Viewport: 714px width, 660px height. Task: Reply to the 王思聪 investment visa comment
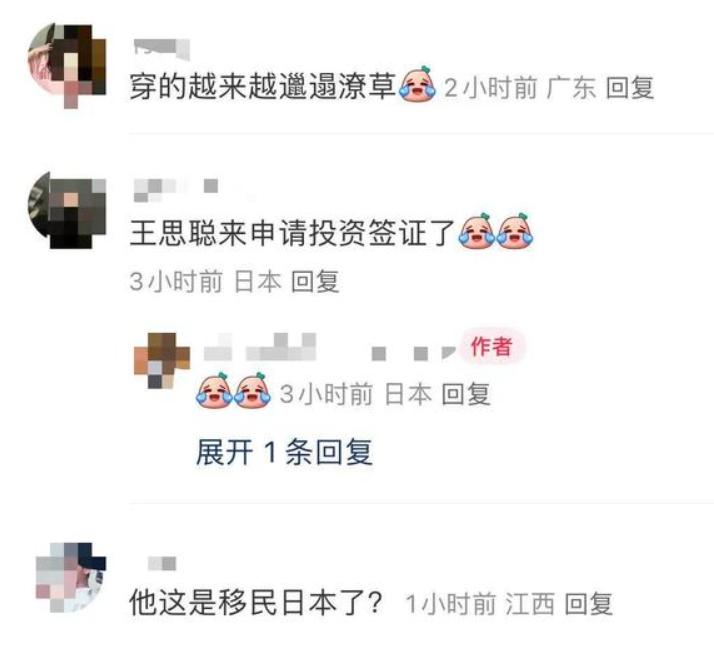pyautogui.click(x=315, y=281)
